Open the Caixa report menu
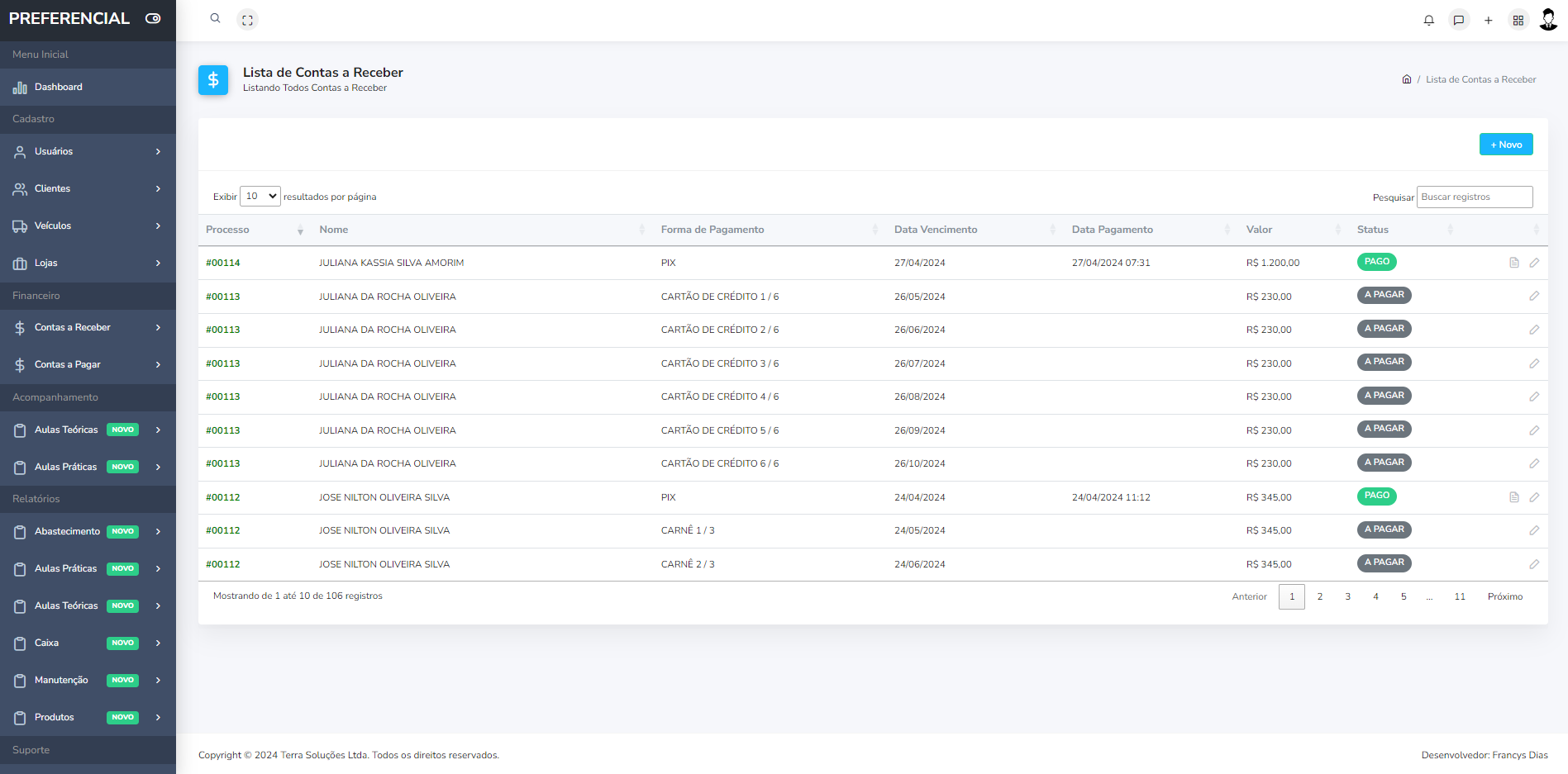 pyautogui.click(x=88, y=643)
